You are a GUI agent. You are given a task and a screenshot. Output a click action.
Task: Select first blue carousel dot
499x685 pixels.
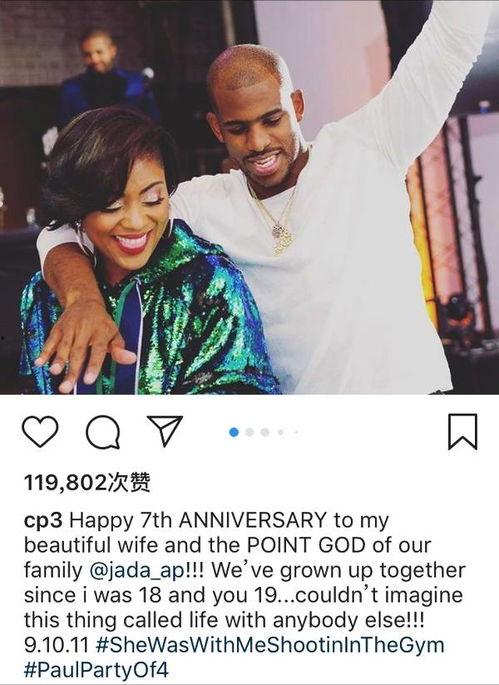234,432
